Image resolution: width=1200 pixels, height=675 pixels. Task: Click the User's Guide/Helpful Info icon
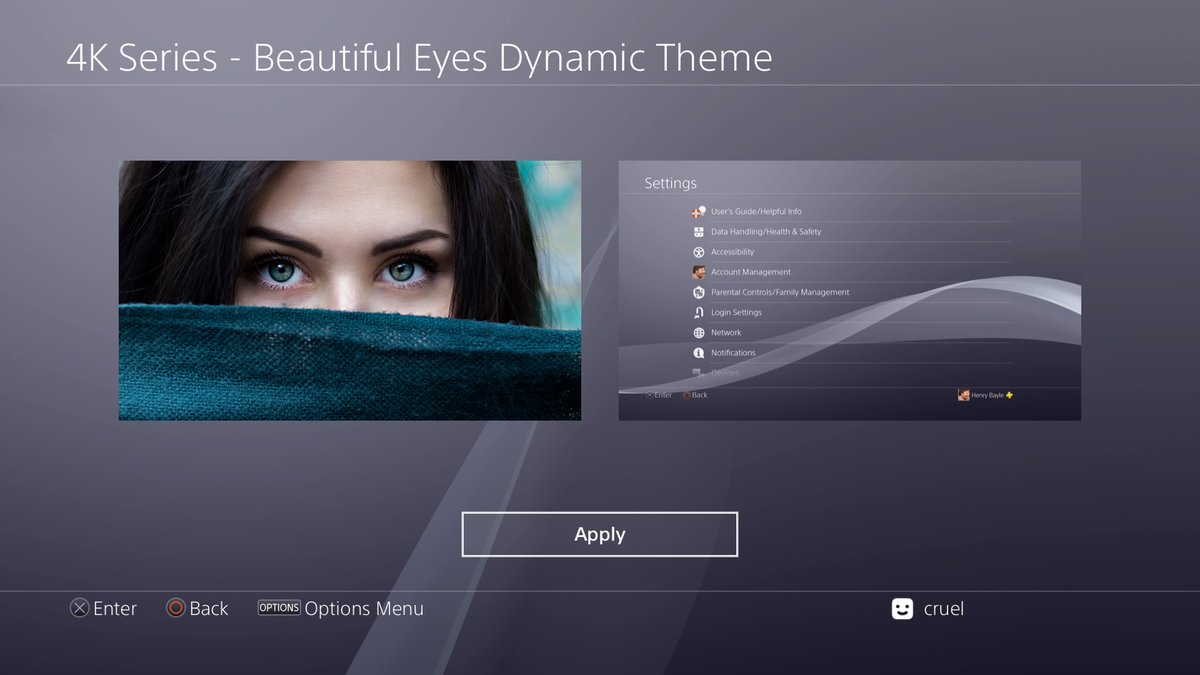tap(697, 211)
